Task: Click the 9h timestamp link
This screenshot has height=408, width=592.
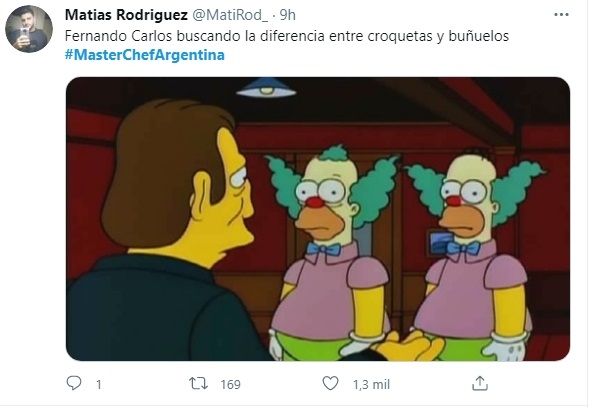Action: point(287,15)
